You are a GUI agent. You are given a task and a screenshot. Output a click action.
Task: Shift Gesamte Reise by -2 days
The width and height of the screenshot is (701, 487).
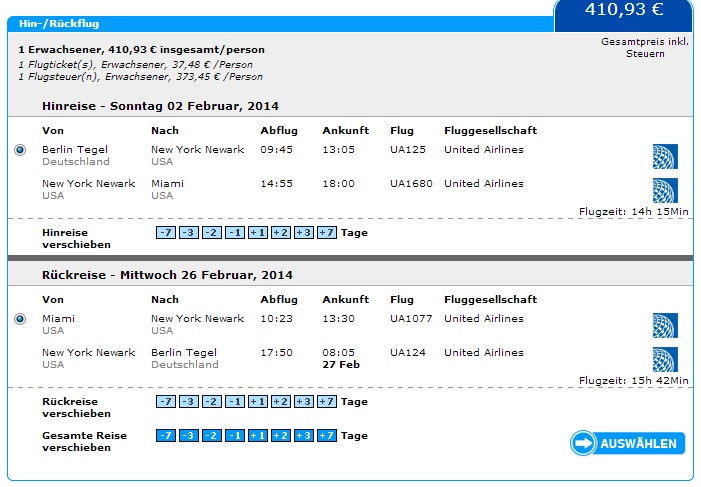click(212, 436)
